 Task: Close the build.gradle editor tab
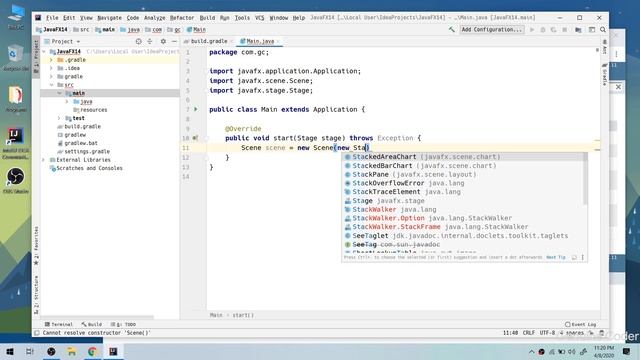[231, 41]
